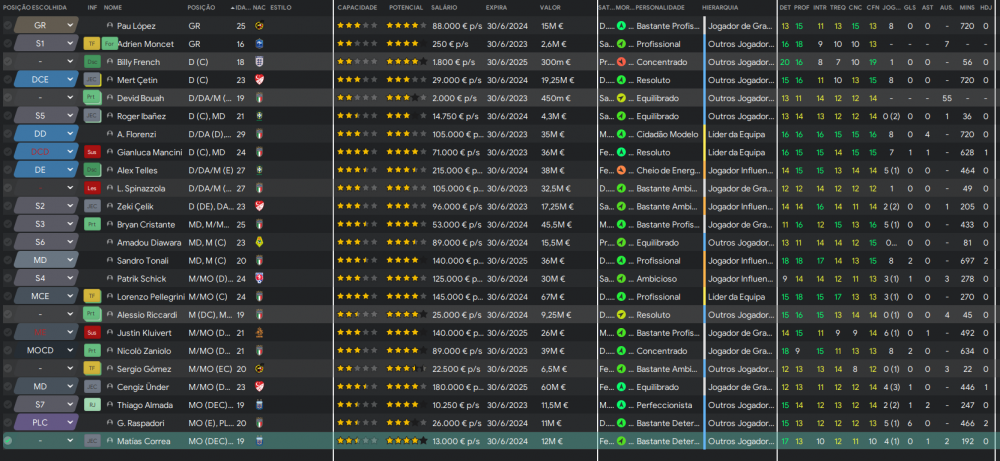The height and width of the screenshot is (461, 1000).
Task: Open the PLC position dropdown for G. Raspadori
Action: 46,423
